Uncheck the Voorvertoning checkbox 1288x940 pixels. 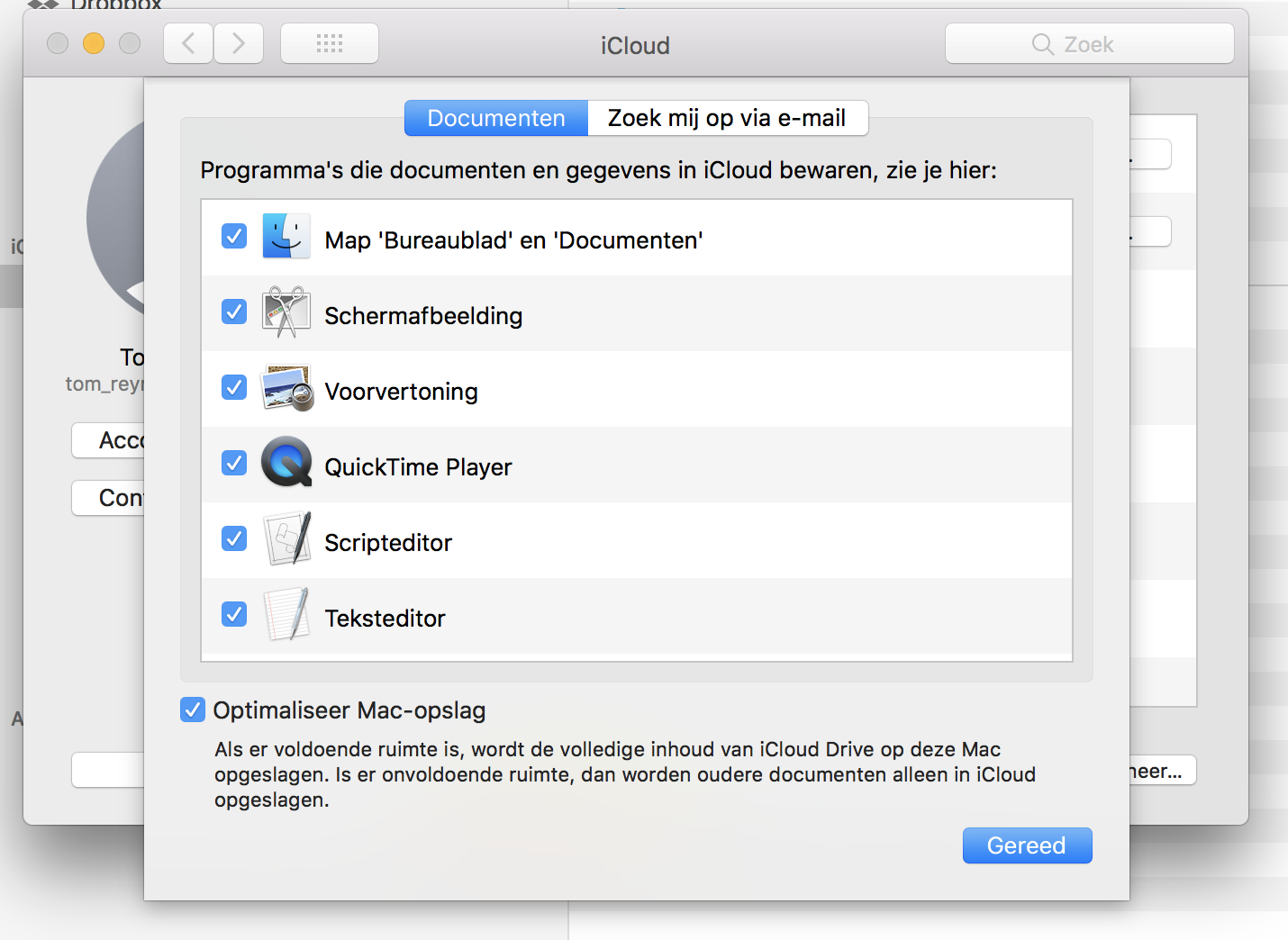point(234,387)
